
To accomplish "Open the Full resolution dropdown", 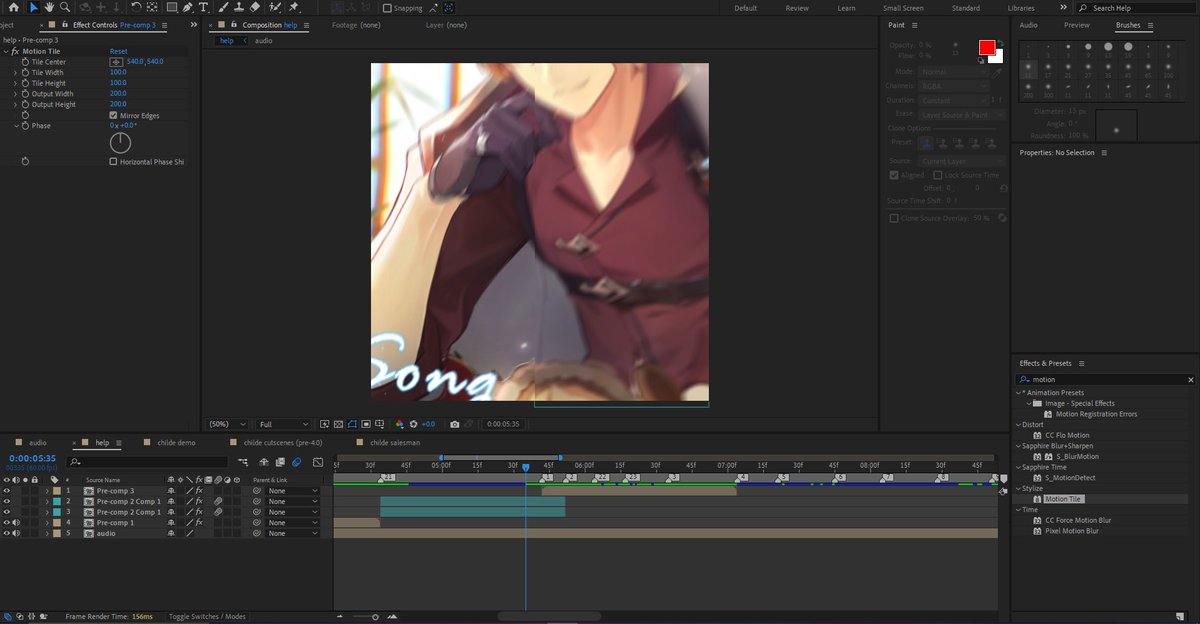I will tap(284, 424).
